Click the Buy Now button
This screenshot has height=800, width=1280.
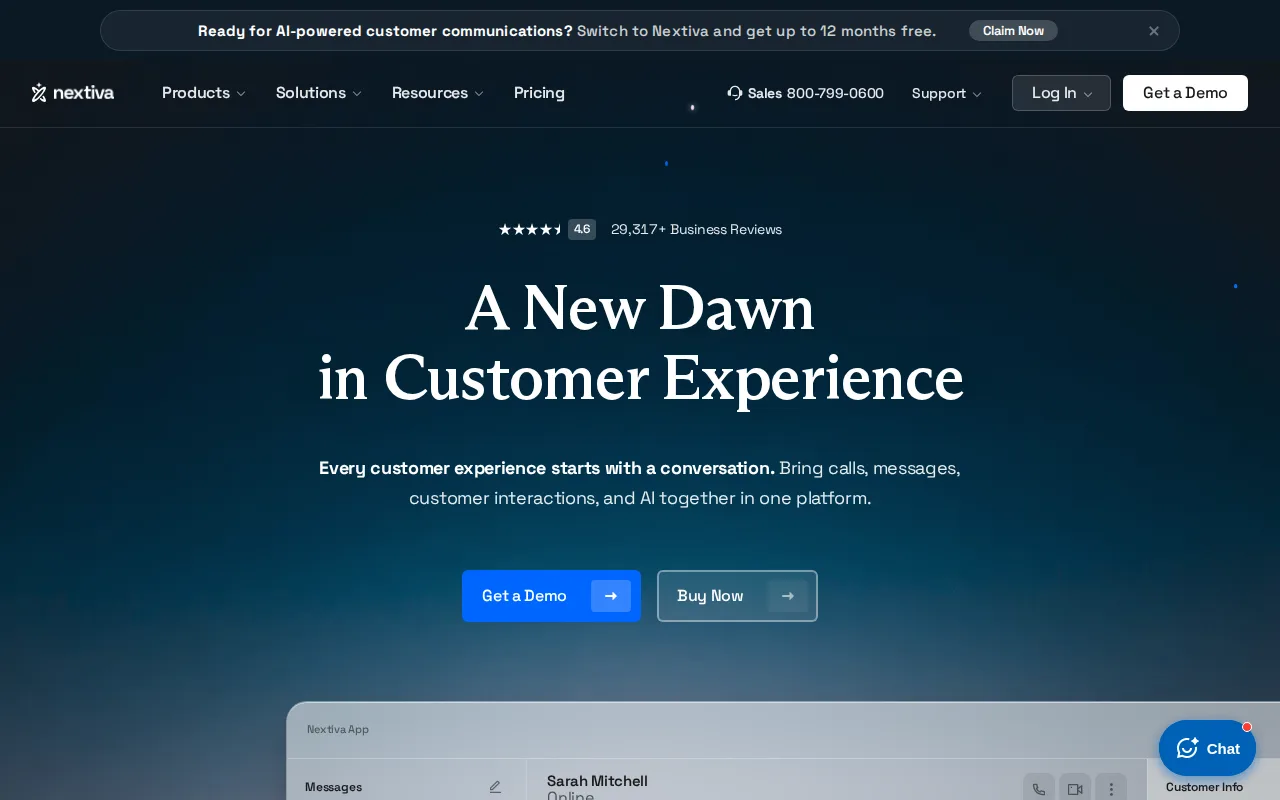[737, 596]
